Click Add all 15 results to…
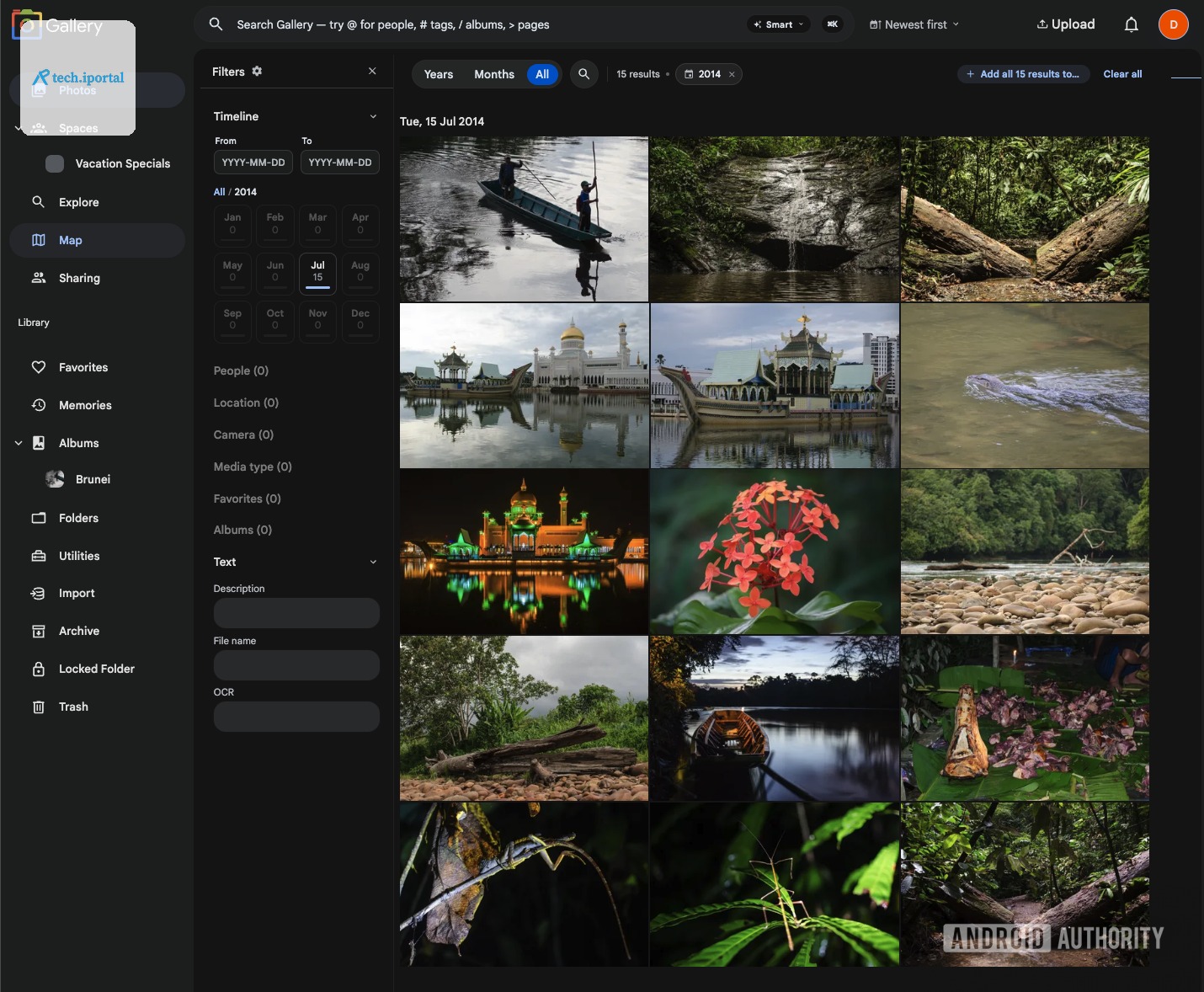Screen dimensions: 1204x992 (x=1023, y=74)
